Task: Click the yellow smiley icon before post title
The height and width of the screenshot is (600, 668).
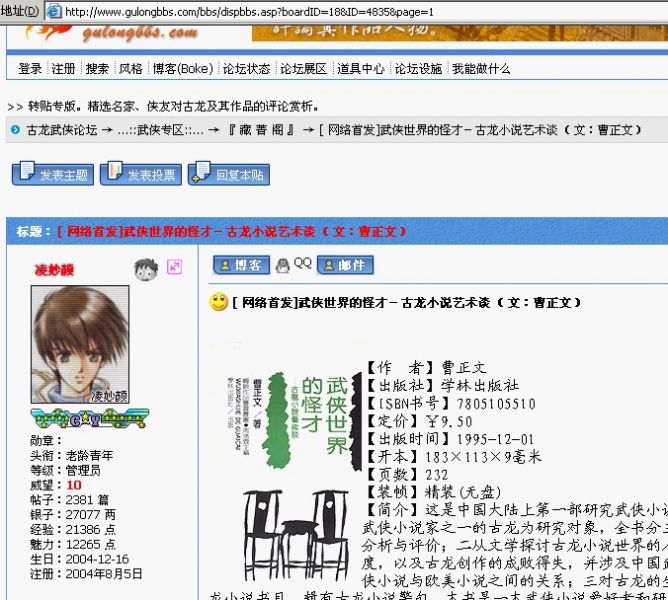Action: tap(218, 302)
